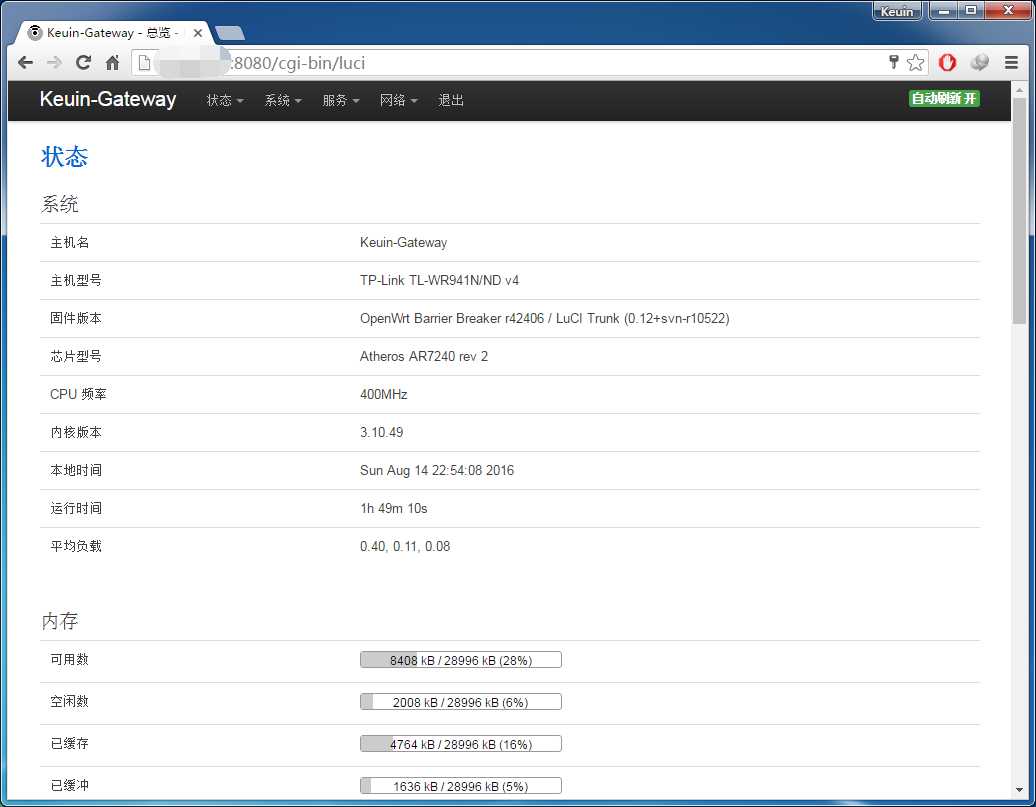Click the load average 0.40, 0.11, 0.08
Screen dimensions: 1036x807
405,547
